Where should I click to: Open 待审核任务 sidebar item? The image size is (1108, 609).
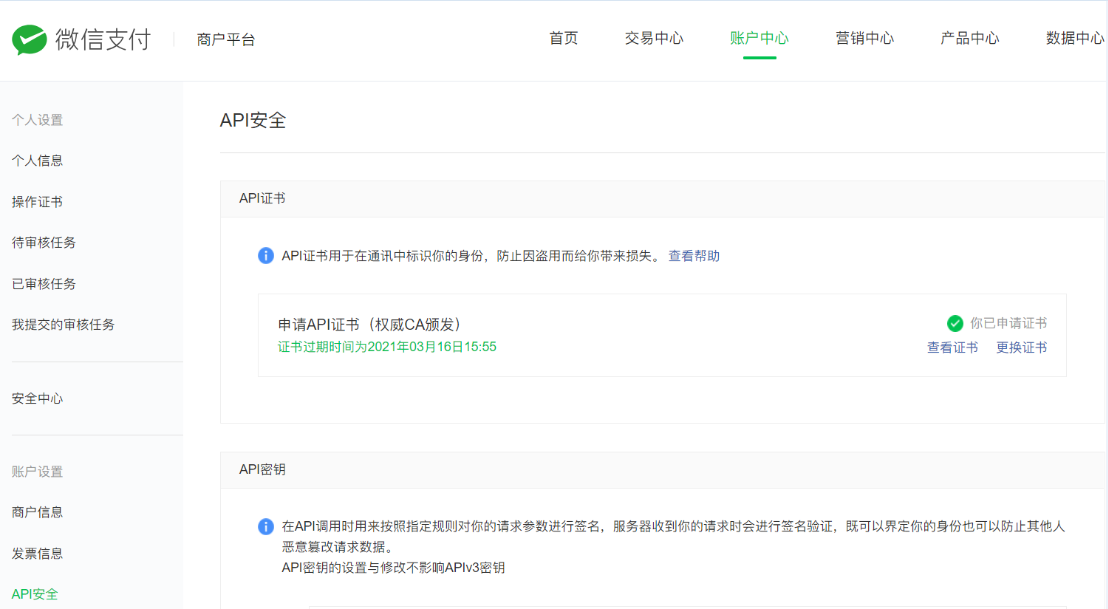[44, 243]
